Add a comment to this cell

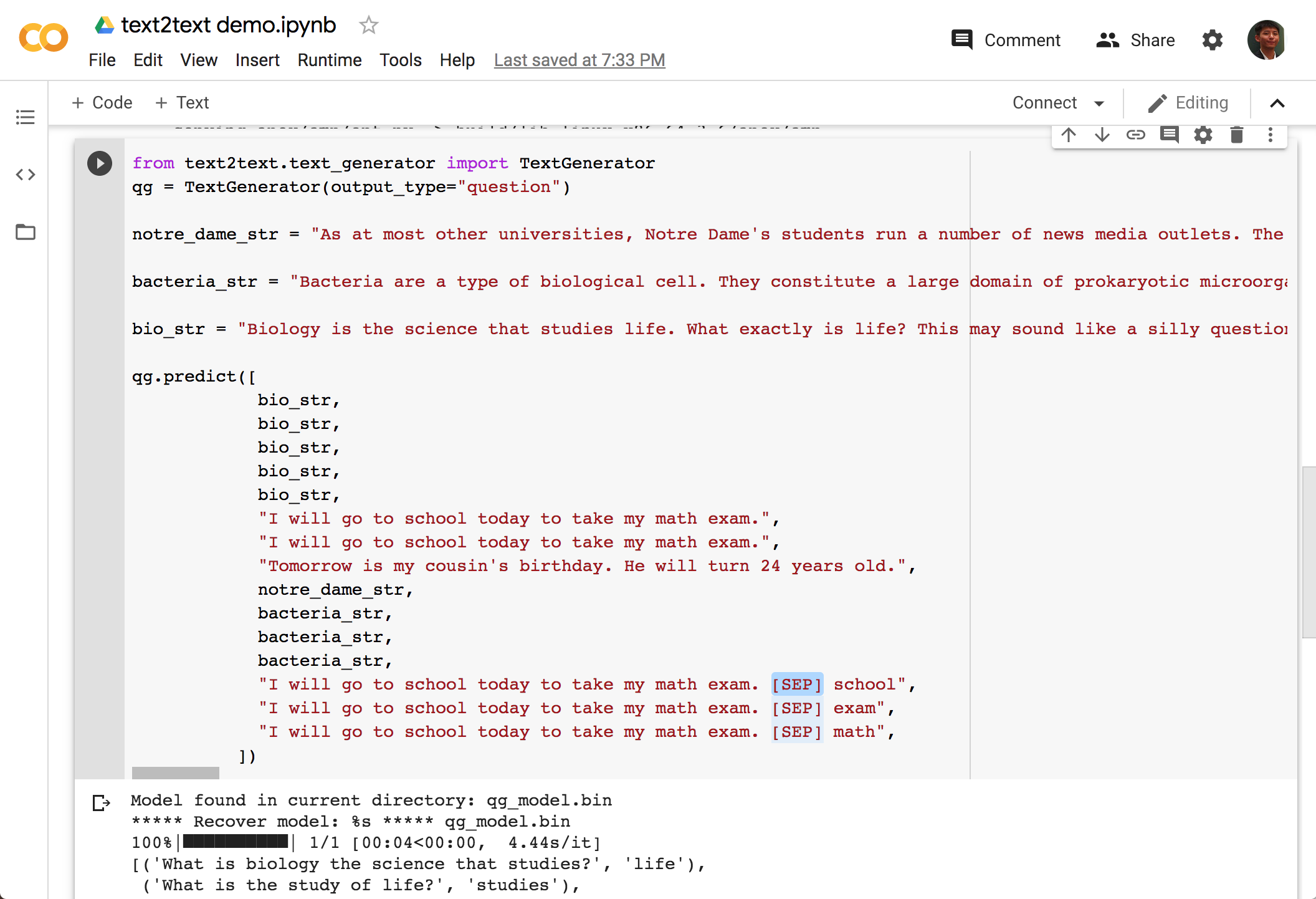tap(1170, 135)
